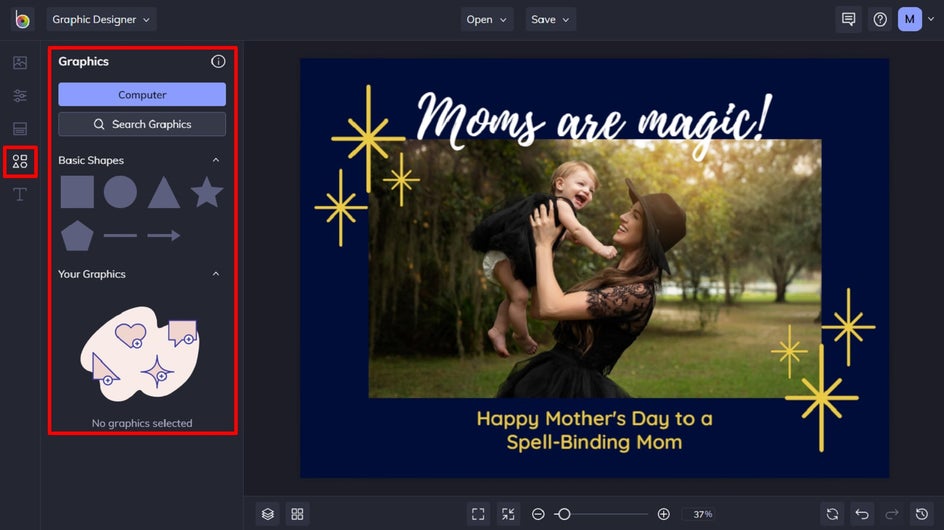944x530 pixels.
Task: Zoom out with the minus icon
Action: click(538, 514)
